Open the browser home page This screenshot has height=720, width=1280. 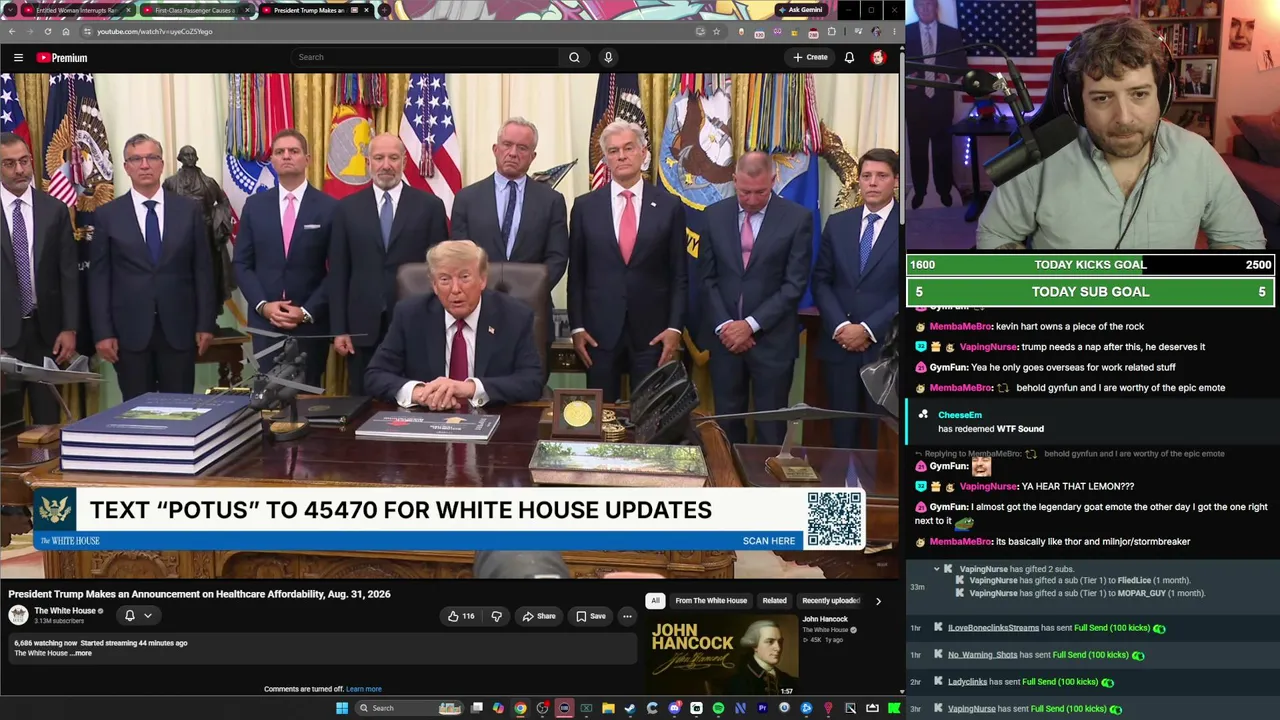coord(66,31)
